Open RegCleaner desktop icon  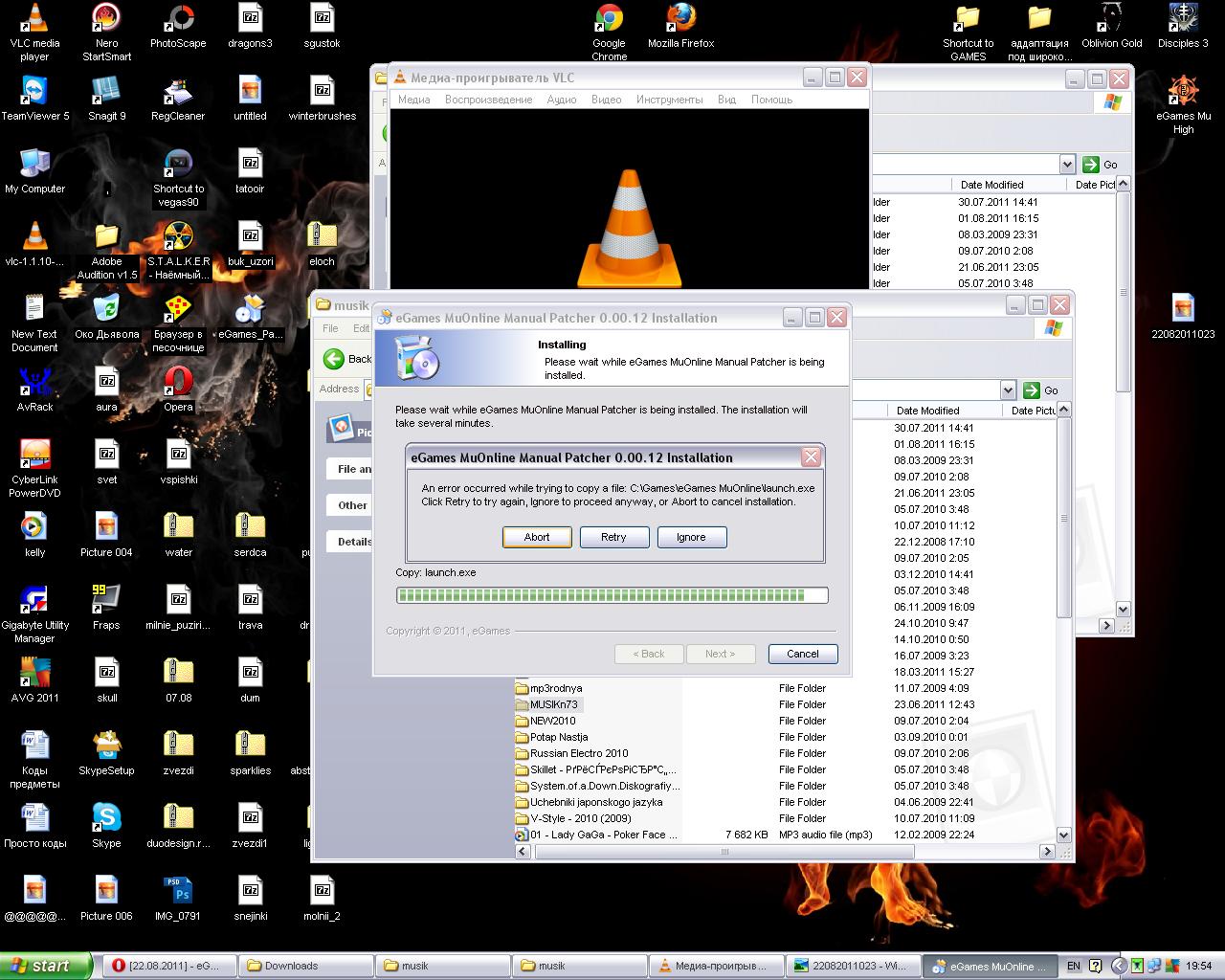(178, 99)
